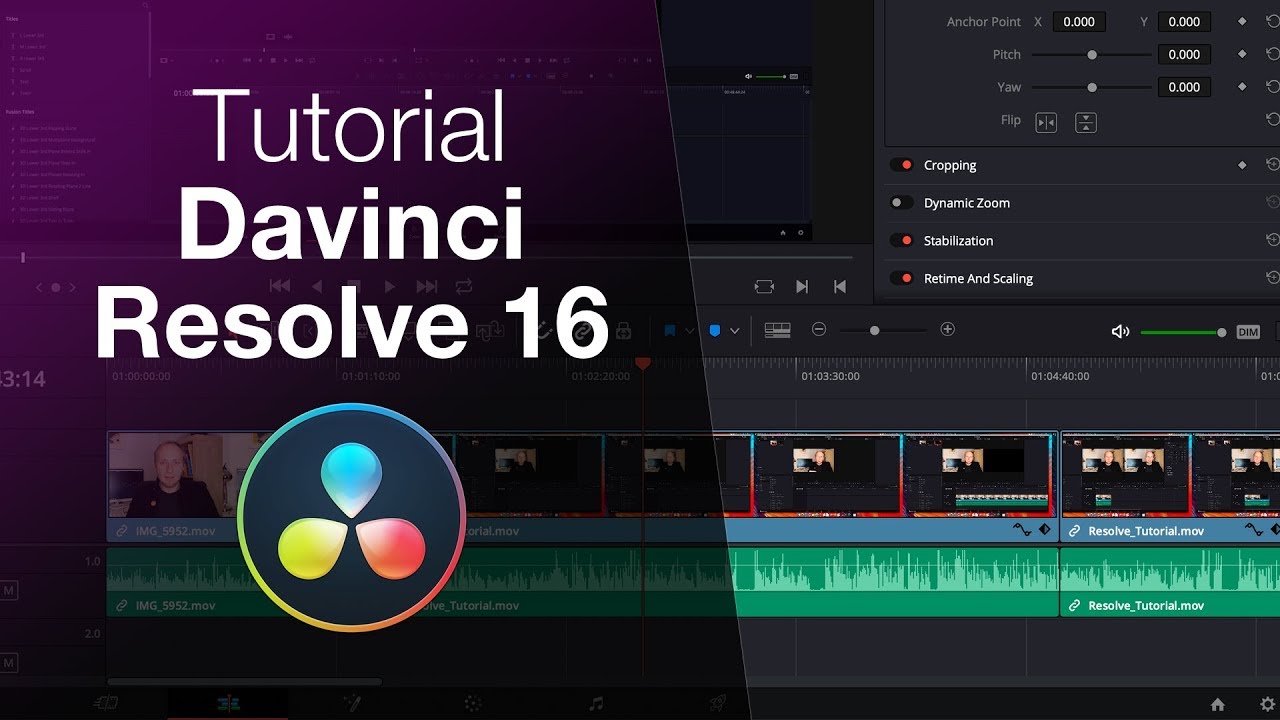Disable the Stabilization toggle
Image resolution: width=1280 pixels, height=720 pixels.
tap(902, 240)
